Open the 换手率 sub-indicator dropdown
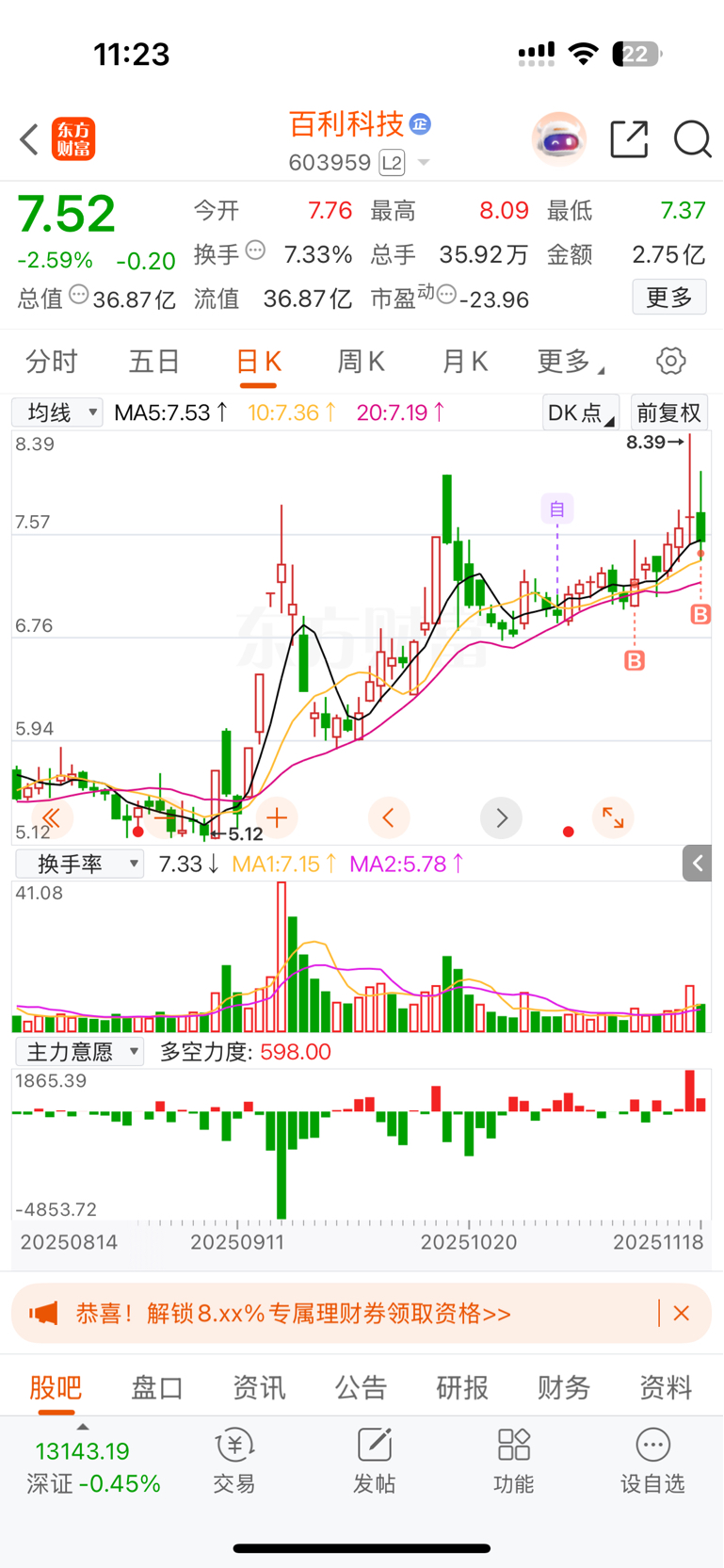 [x=79, y=864]
